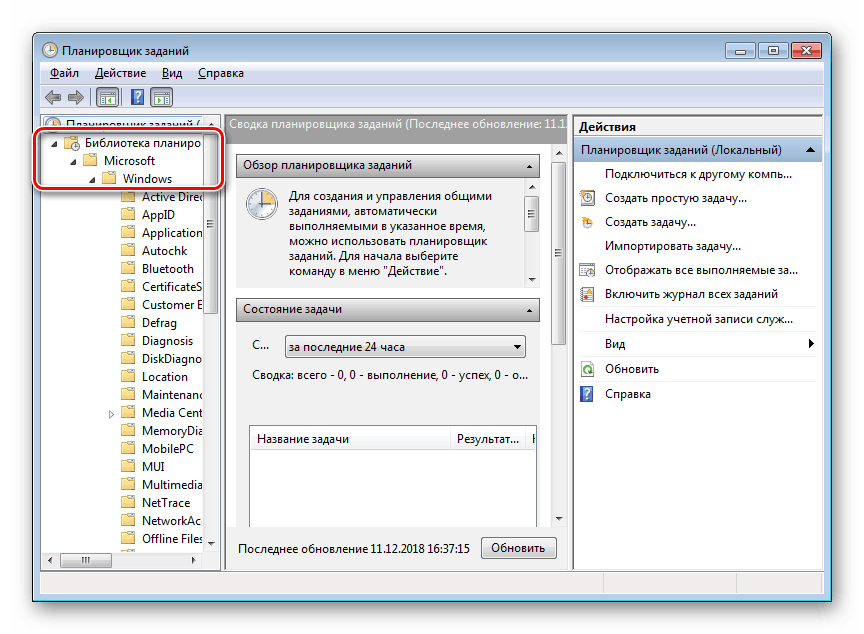Open the Help toolbar icon

(x=137, y=97)
